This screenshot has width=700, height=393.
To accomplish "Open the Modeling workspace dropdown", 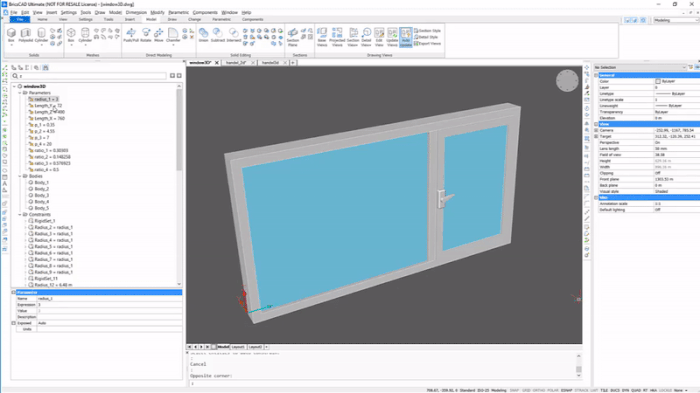I will click(x=675, y=20).
